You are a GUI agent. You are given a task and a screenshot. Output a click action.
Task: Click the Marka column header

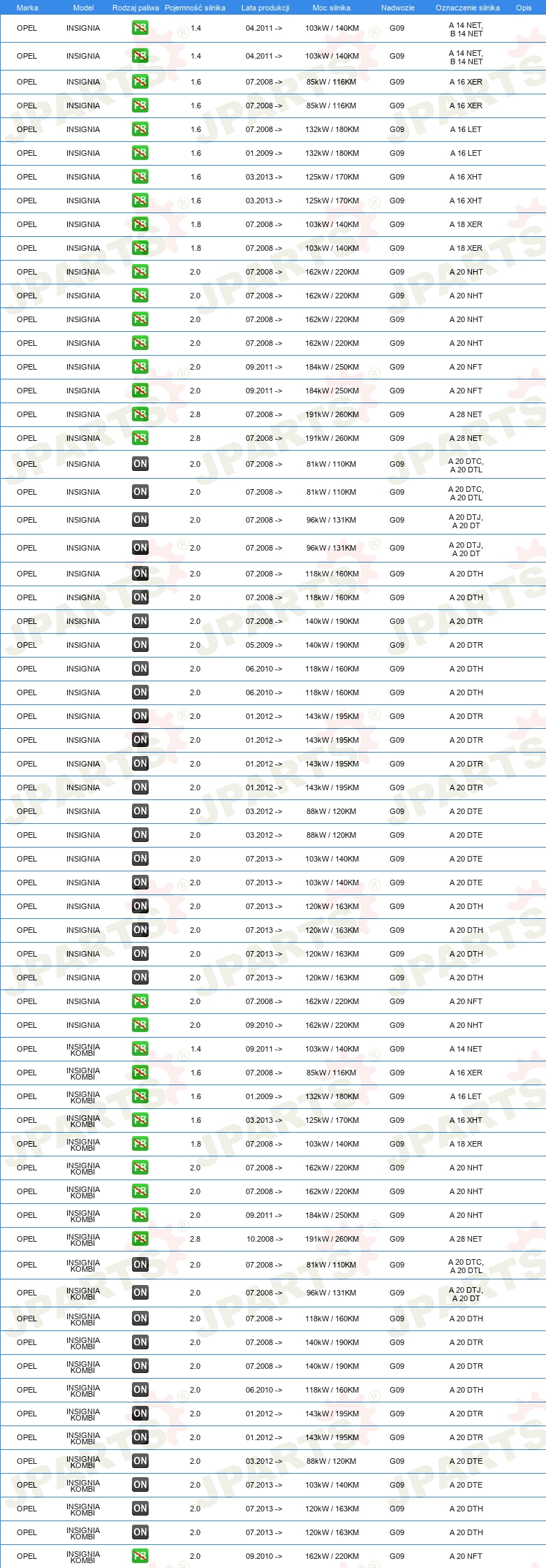[27, 8]
